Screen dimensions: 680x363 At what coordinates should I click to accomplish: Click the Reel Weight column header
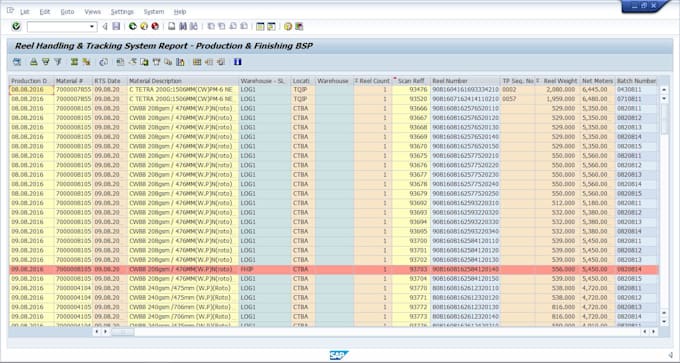click(557, 81)
